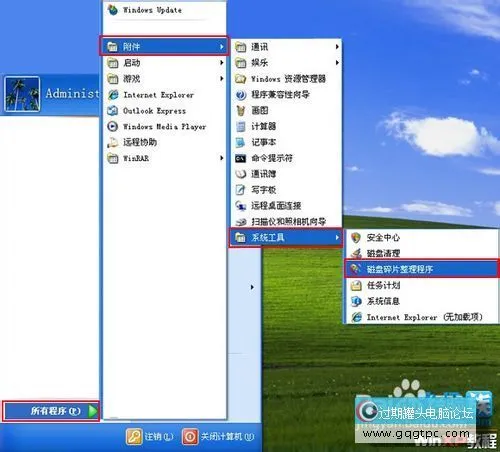Click the 系统信息 icon
The image size is (500, 452).
click(x=356, y=301)
